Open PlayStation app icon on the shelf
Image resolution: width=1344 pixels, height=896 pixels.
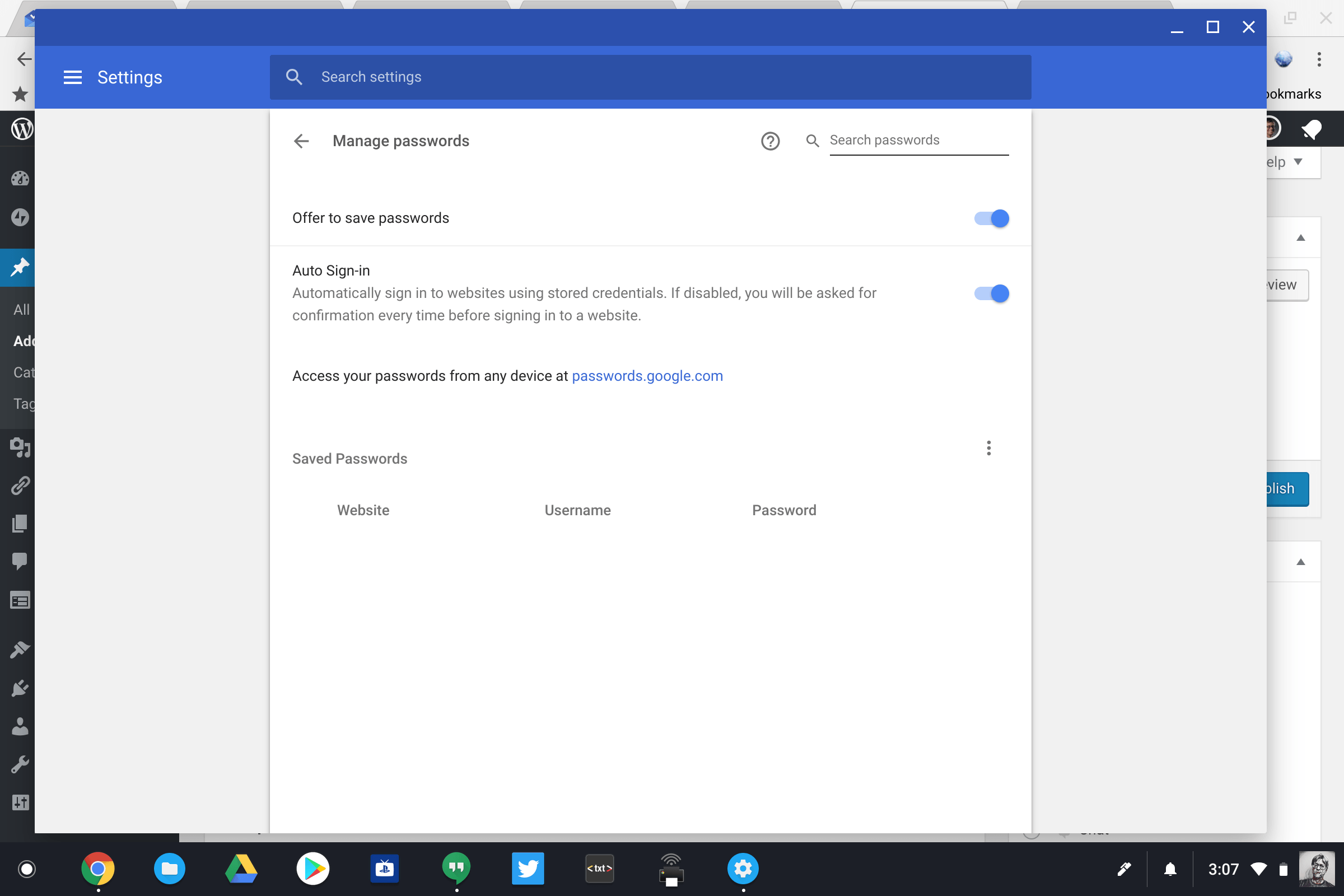(x=385, y=869)
